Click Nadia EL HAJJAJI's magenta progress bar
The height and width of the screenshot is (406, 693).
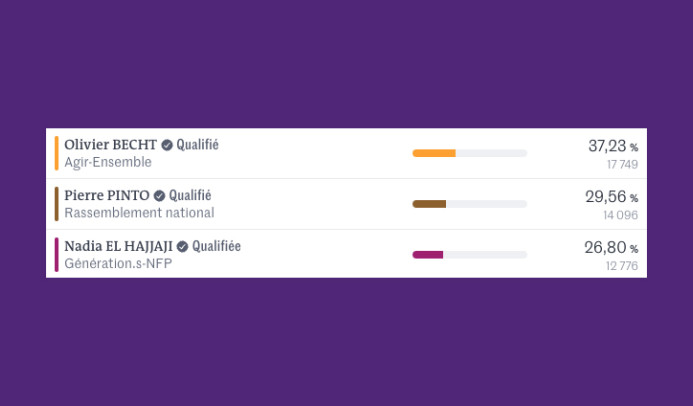click(427, 255)
